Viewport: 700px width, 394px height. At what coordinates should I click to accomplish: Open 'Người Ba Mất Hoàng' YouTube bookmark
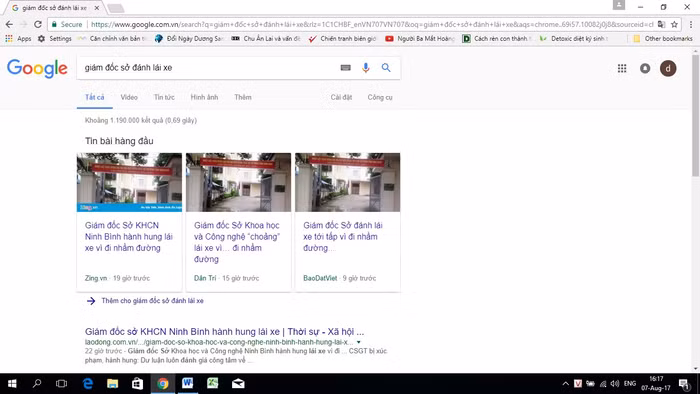point(420,39)
